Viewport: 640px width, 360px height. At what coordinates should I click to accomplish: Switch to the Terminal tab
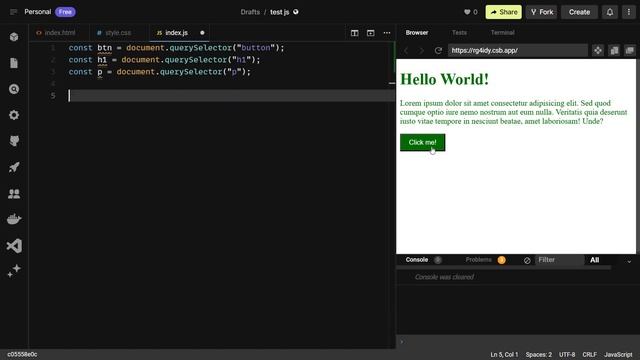coord(502,33)
